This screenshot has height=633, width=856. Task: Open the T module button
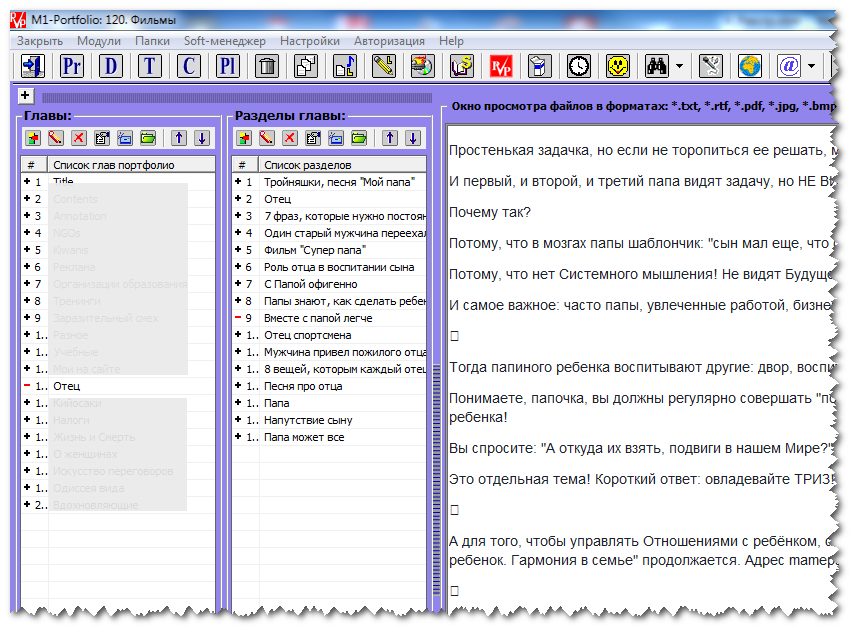pyautogui.click(x=150, y=67)
